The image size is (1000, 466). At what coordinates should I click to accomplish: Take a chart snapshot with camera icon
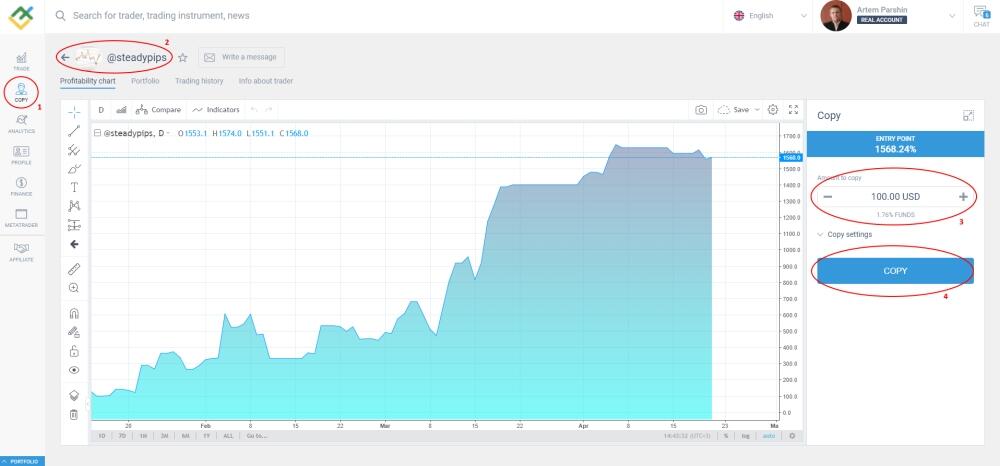coord(702,110)
